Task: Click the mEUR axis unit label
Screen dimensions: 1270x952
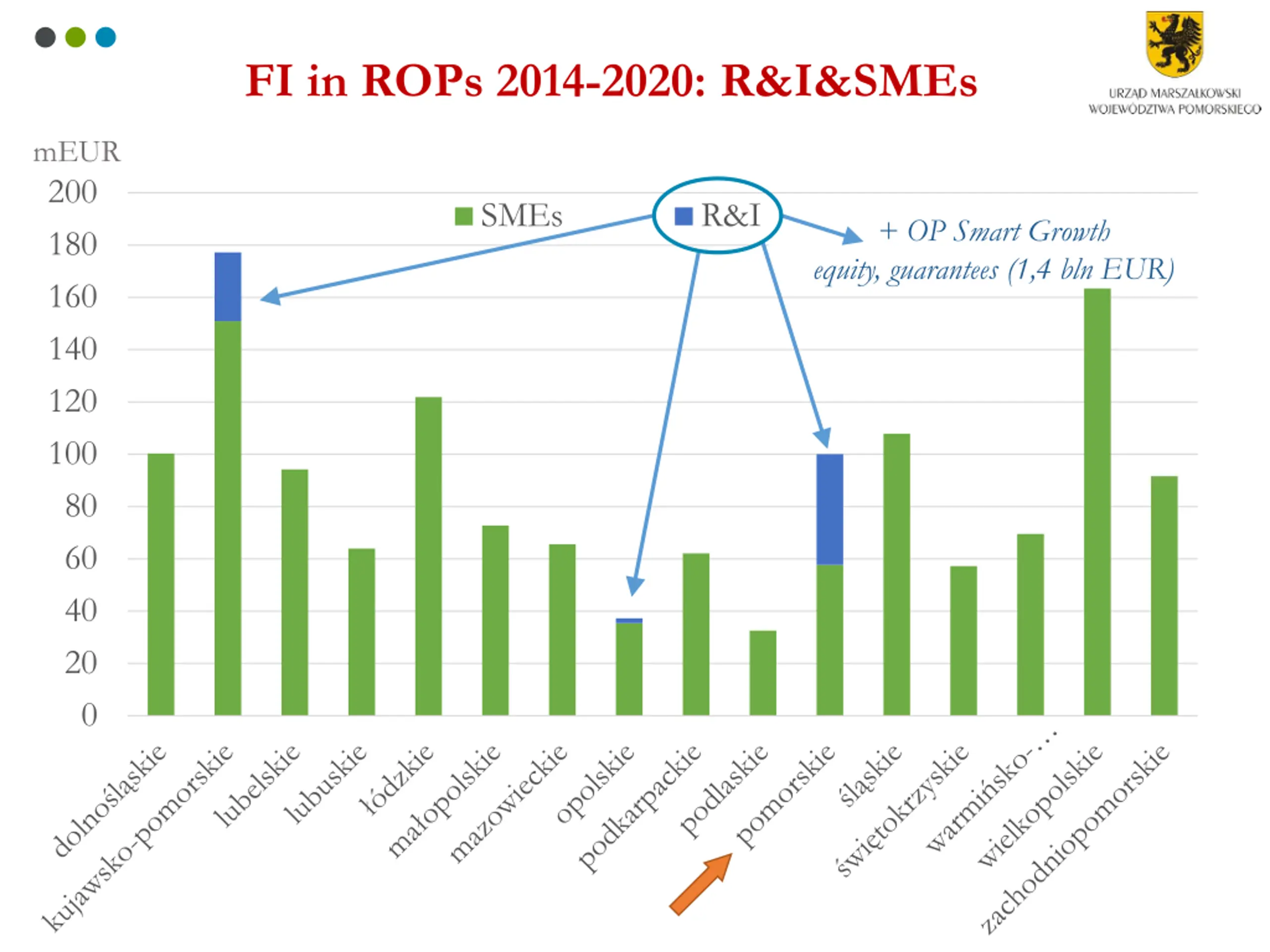Action: (77, 153)
